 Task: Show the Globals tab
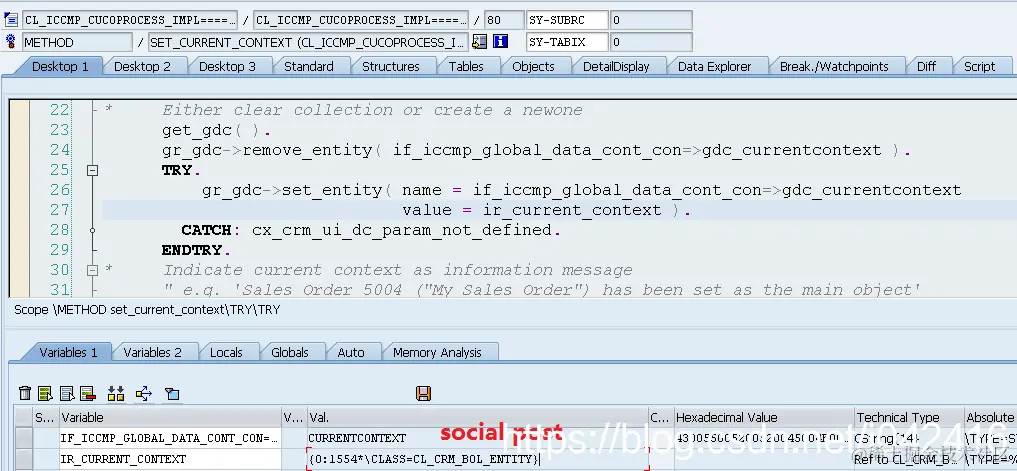[290, 352]
